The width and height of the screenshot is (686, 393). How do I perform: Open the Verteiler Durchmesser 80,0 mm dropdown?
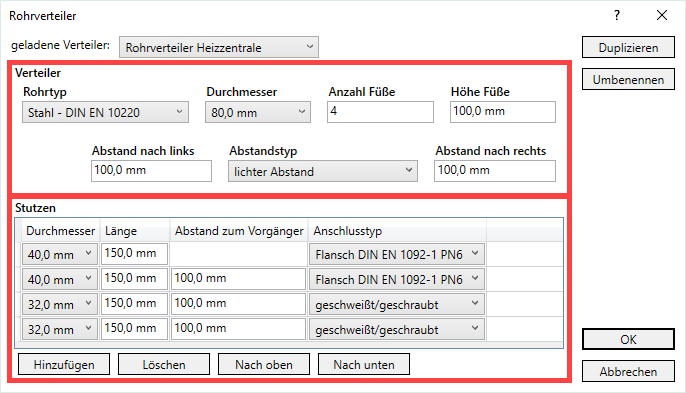(258, 112)
